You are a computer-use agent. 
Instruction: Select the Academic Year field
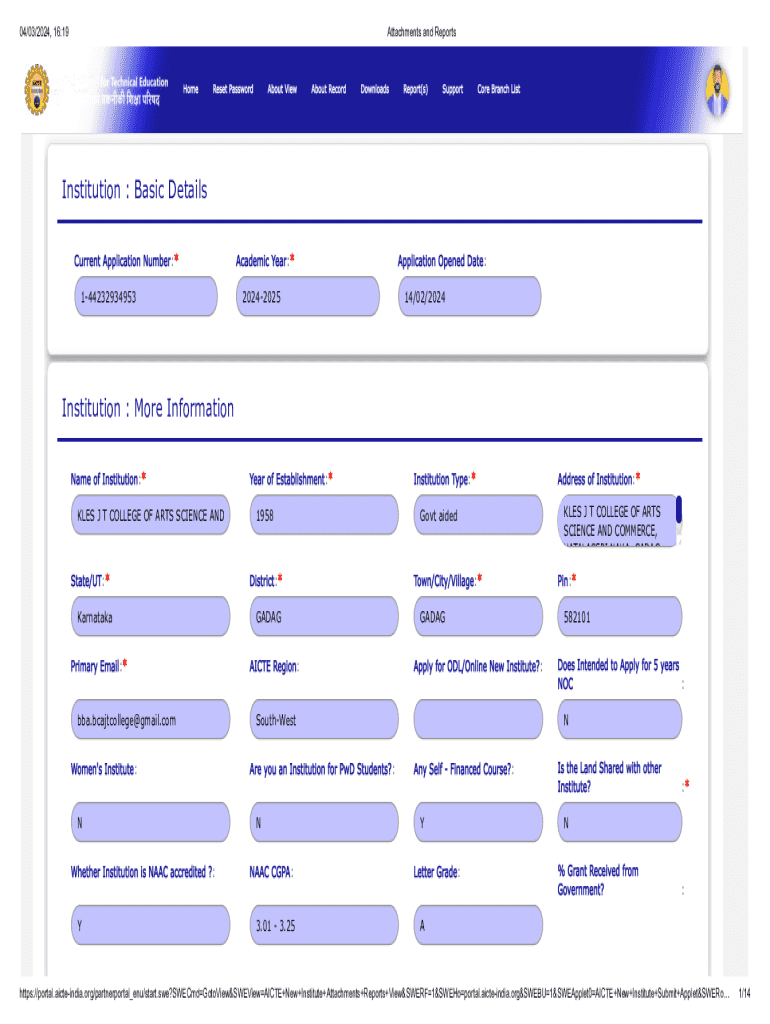point(307,297)
